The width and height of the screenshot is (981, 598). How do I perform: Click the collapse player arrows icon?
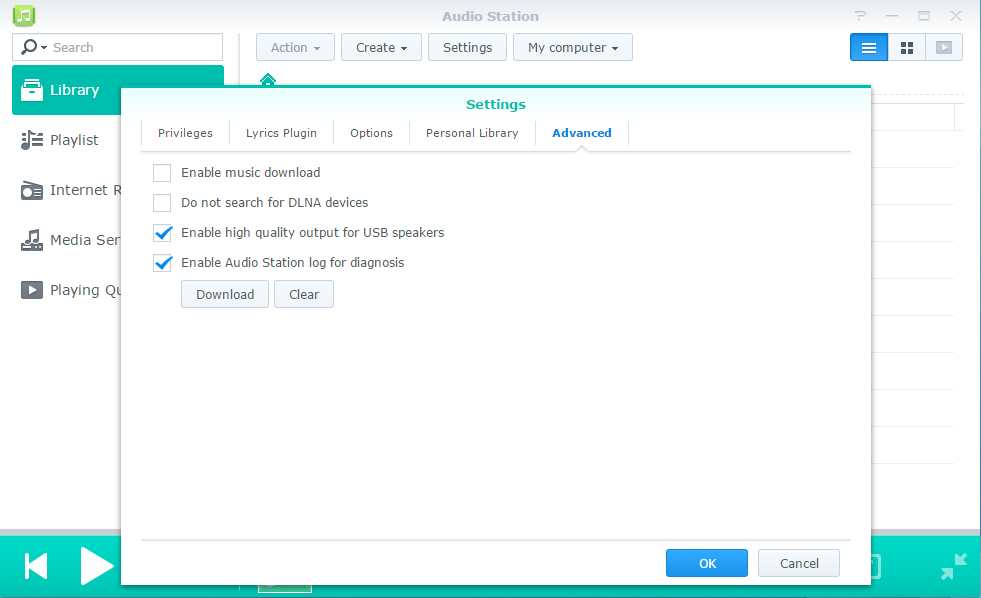[954, 566]
